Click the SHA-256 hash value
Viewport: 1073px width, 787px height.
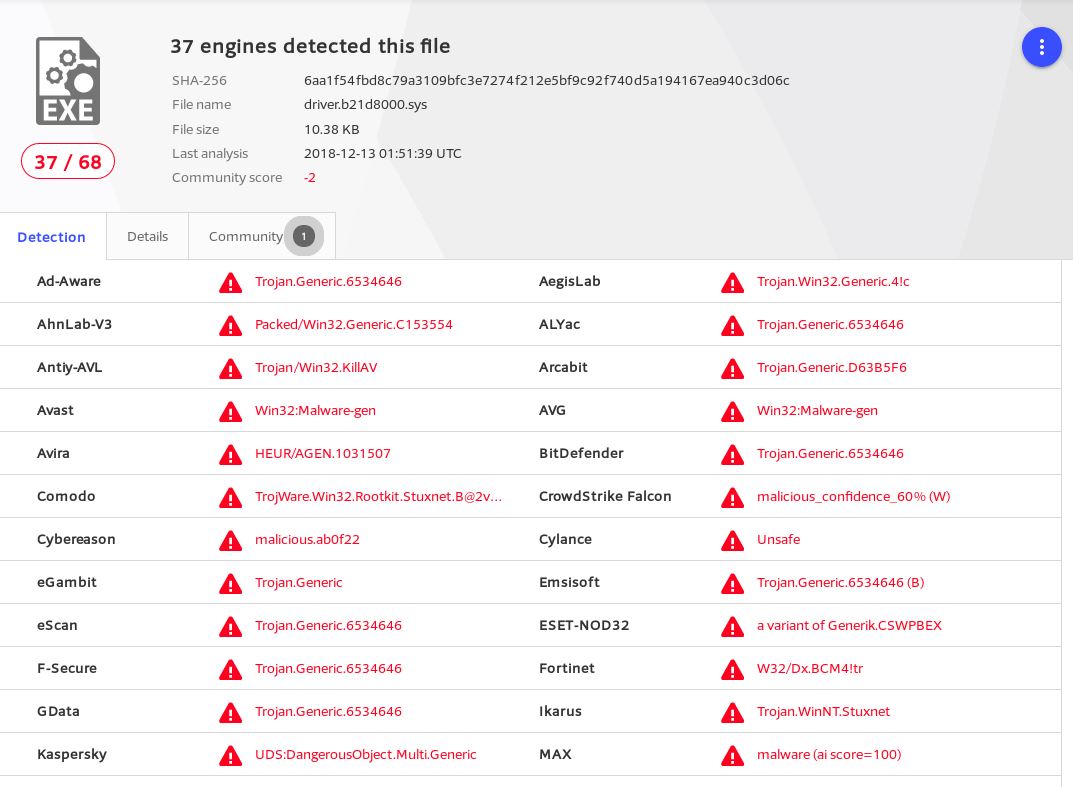(546, 80)
